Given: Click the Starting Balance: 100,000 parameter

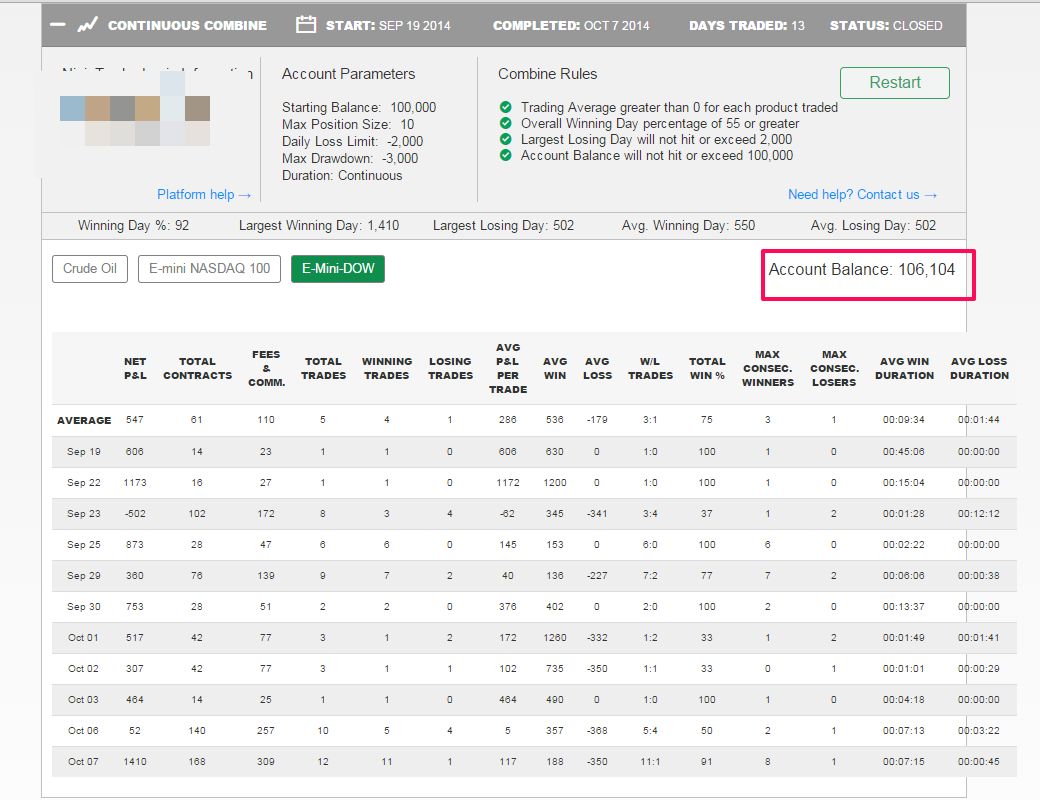Looking at the screenshot, I should point(359,107).
